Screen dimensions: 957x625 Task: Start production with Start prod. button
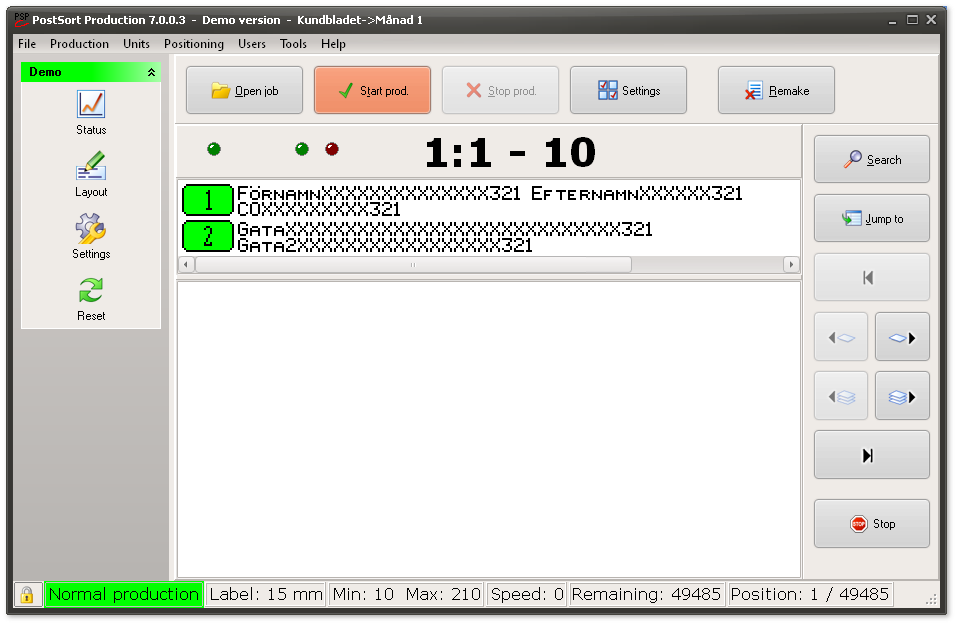click(x=372, y=90)
